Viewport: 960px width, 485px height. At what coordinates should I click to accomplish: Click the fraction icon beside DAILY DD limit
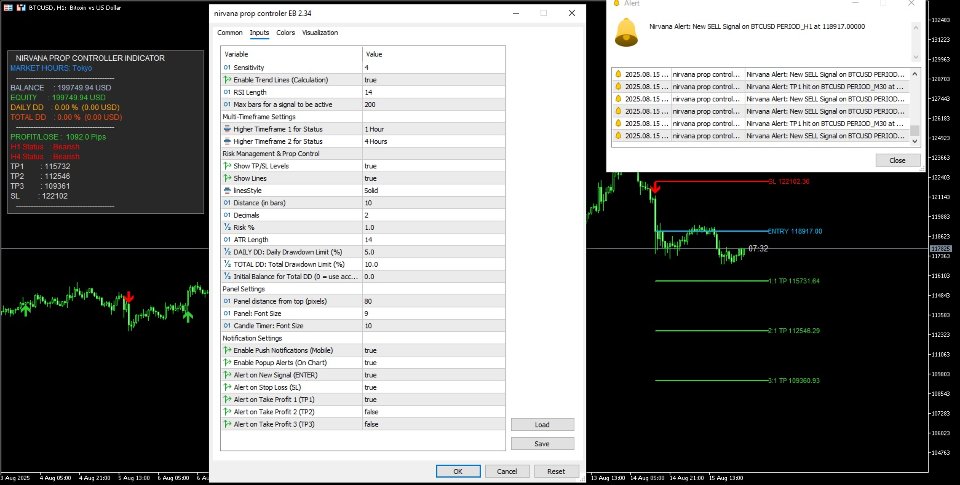(227, 252)
